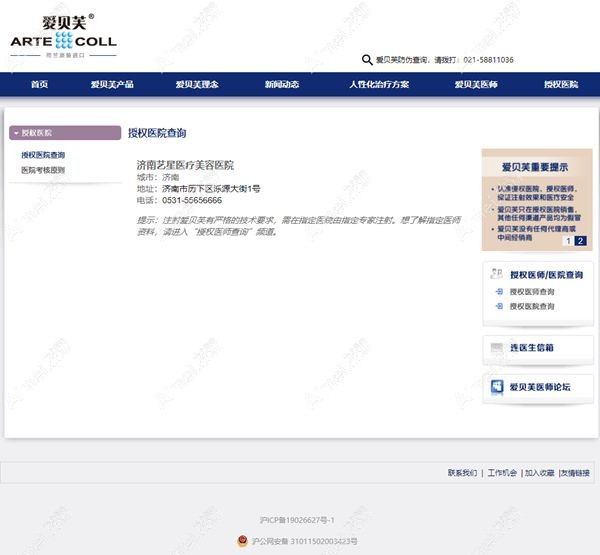Image resolution: width=600 pixels, height=555 pixels.
Task: Click the Artecoll 爱贝芙 logo
Action: pos(64,37)
